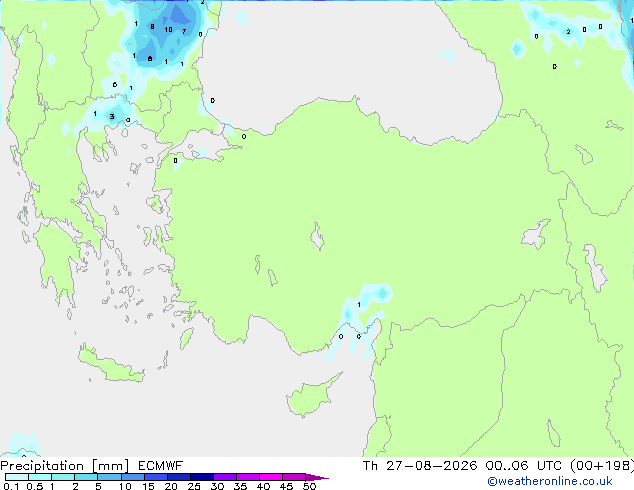Click the island of Cyprus
The image size is (634, 490).
click(311, 397)
